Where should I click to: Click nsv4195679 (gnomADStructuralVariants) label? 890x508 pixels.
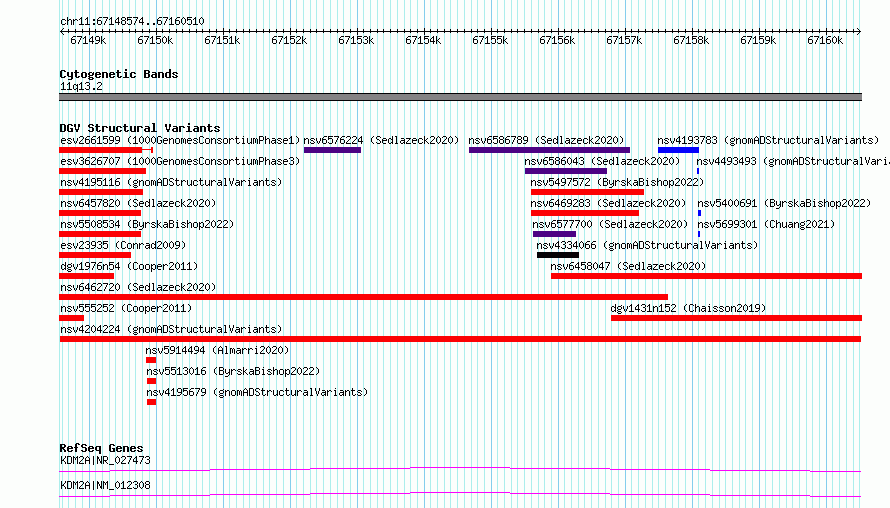pos(257,392)
